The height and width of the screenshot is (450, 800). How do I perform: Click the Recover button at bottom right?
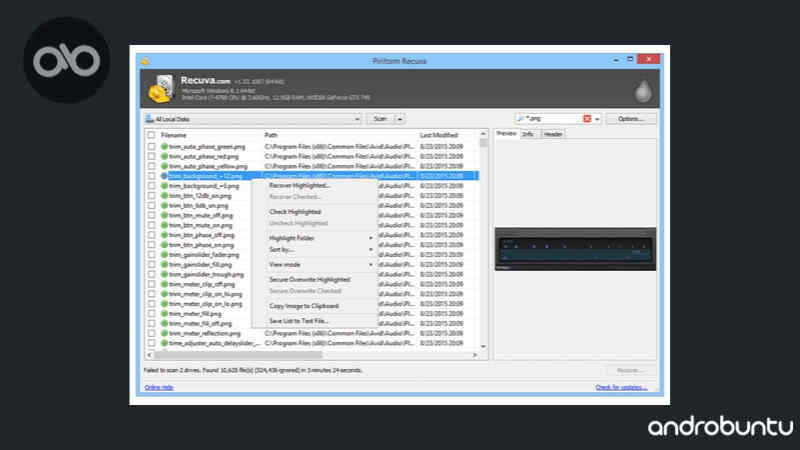[x=631, y=370]
